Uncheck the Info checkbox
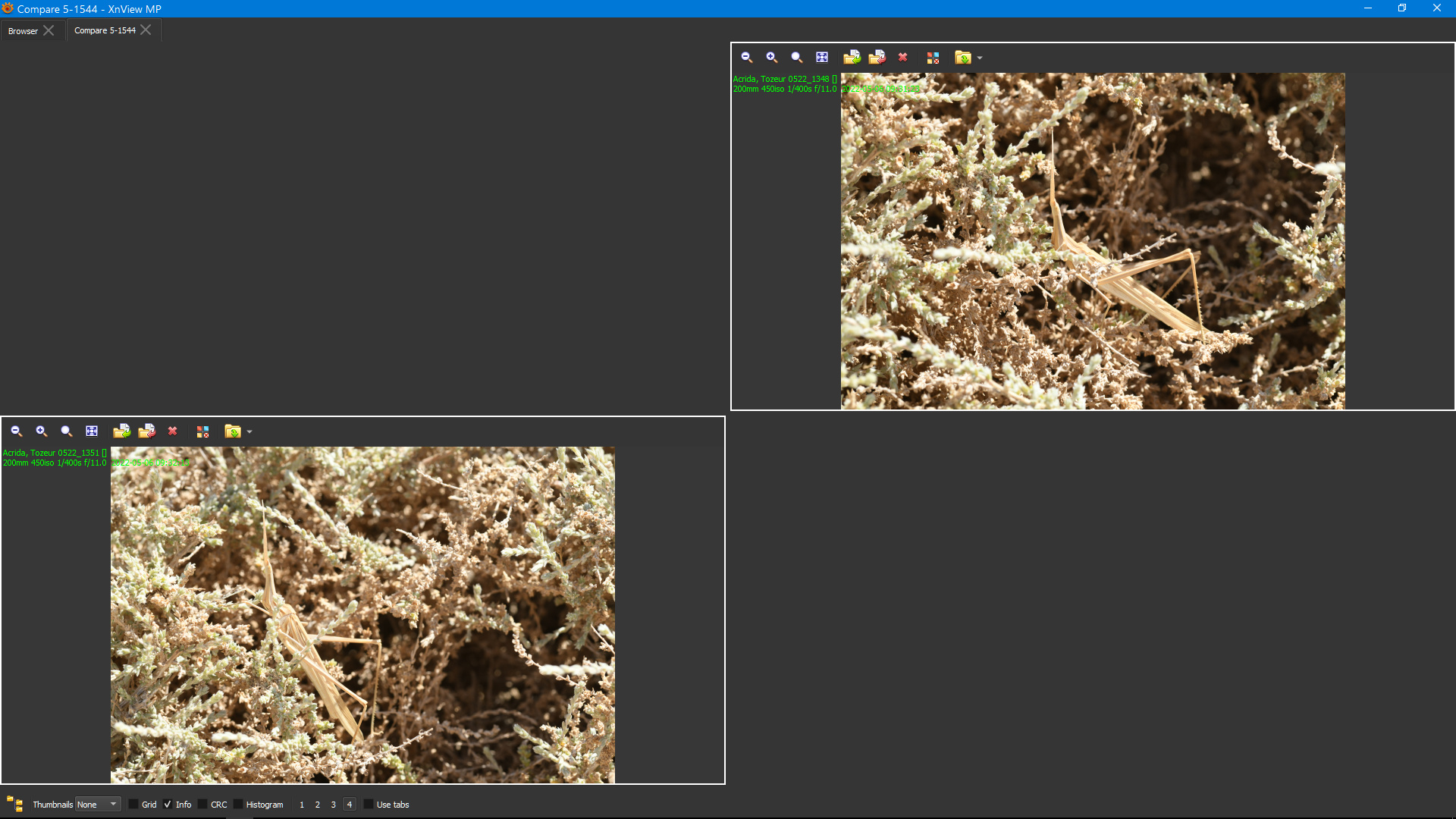 (168, 805)
